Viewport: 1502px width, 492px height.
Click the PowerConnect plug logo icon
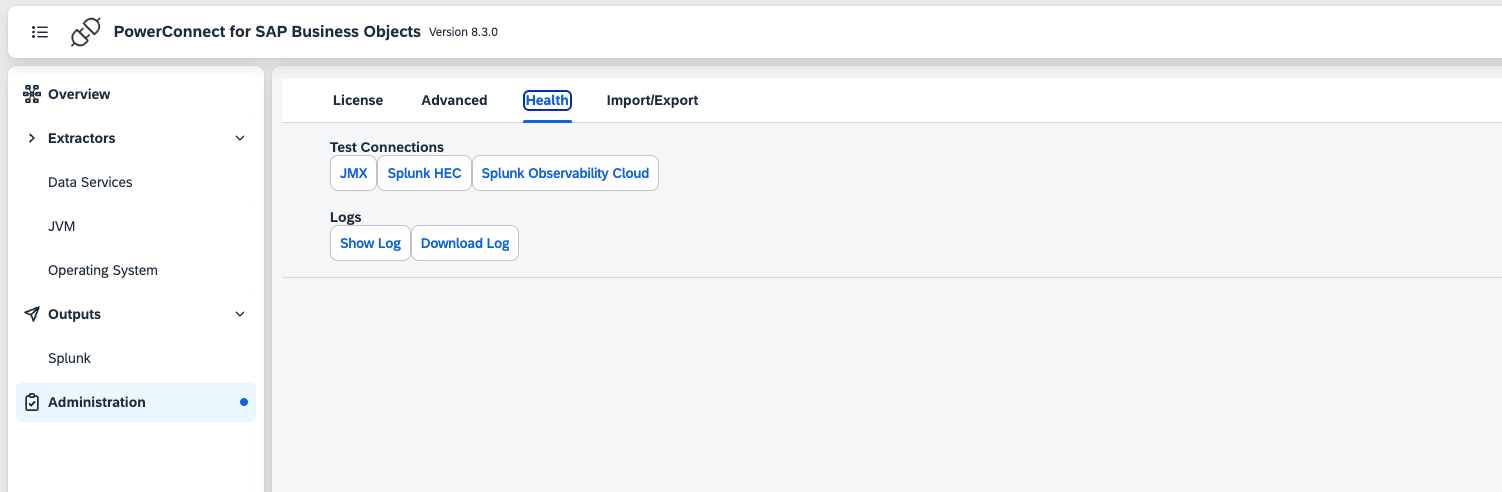(x=86, y=32)
